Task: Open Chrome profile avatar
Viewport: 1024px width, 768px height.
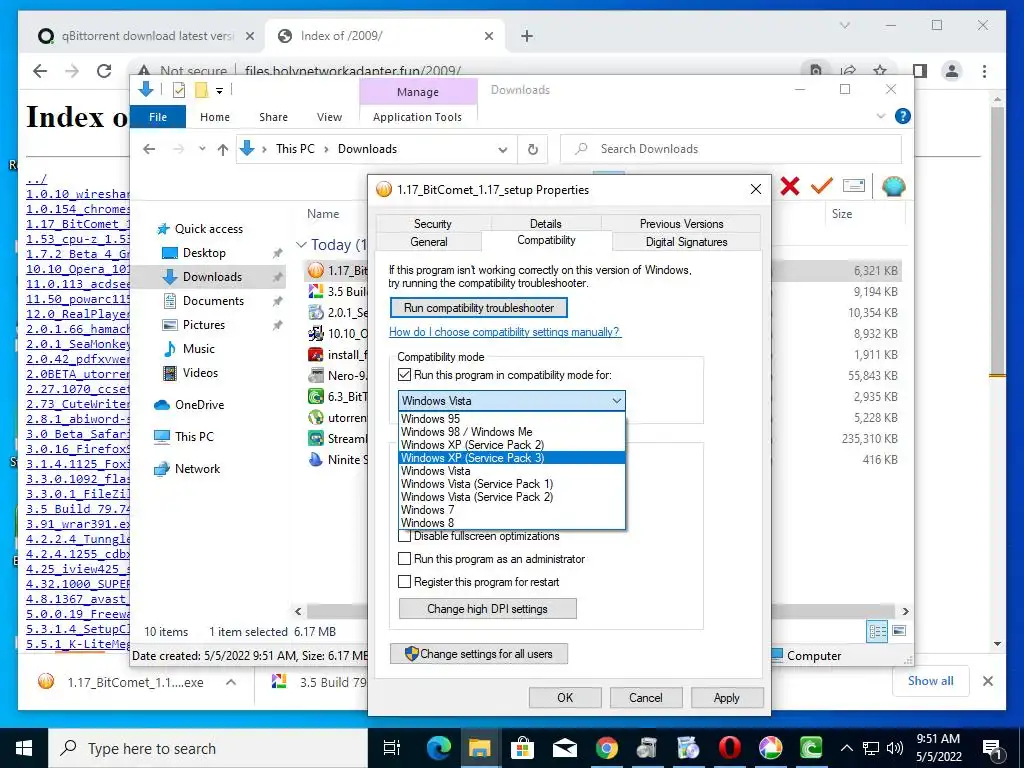Action: click(952, 71)
